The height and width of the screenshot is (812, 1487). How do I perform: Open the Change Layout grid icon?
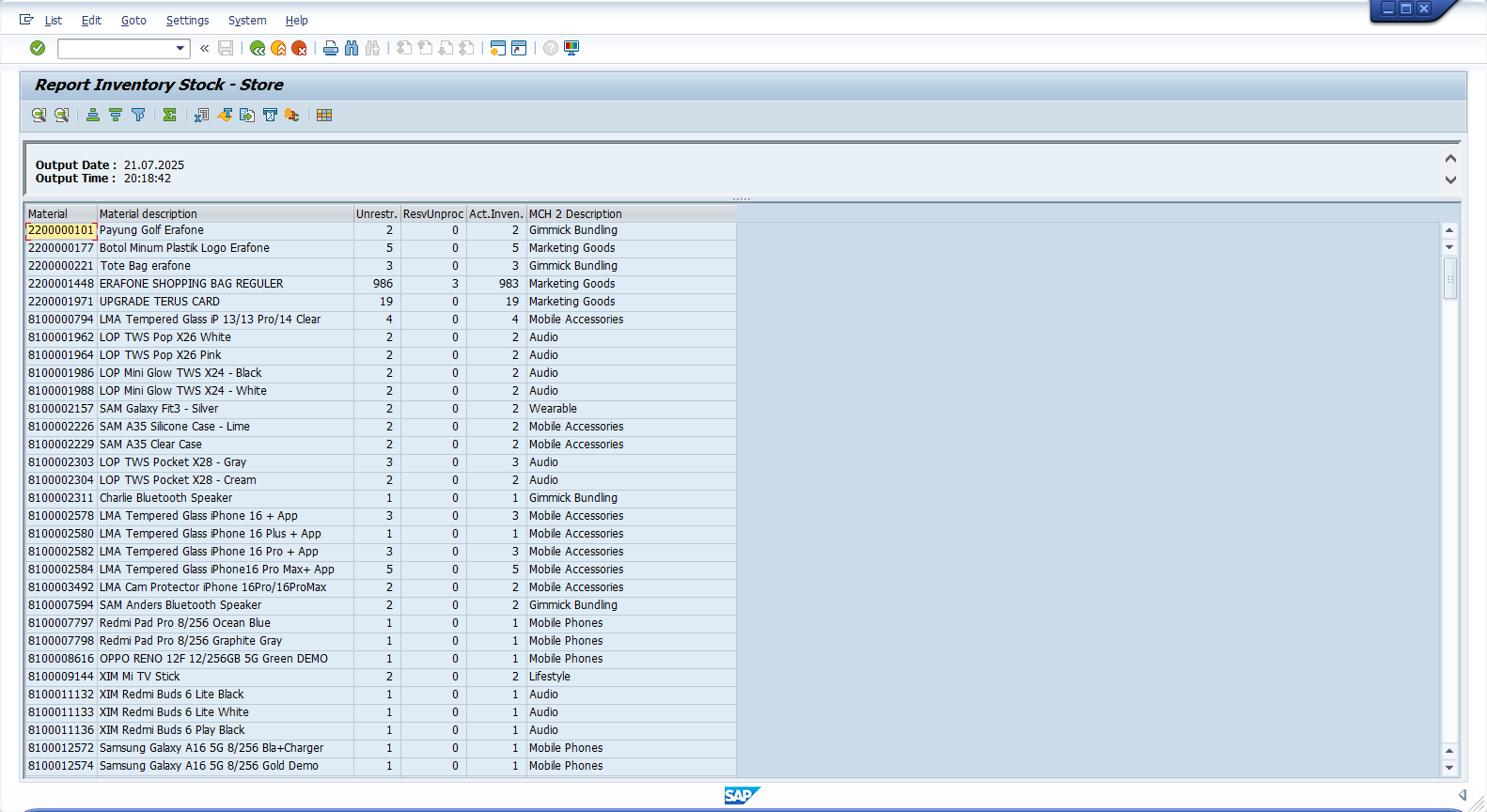tap(324, 115)
